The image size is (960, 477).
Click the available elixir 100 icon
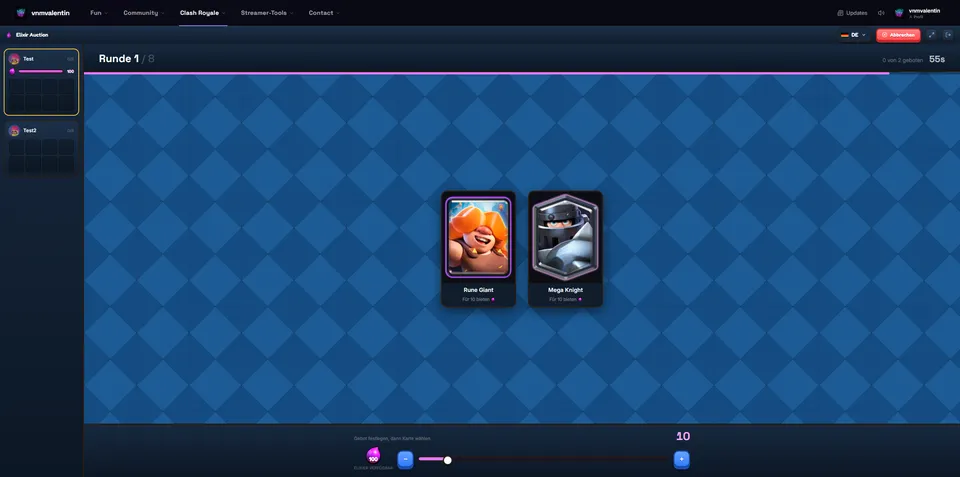[x=373, y=456]
